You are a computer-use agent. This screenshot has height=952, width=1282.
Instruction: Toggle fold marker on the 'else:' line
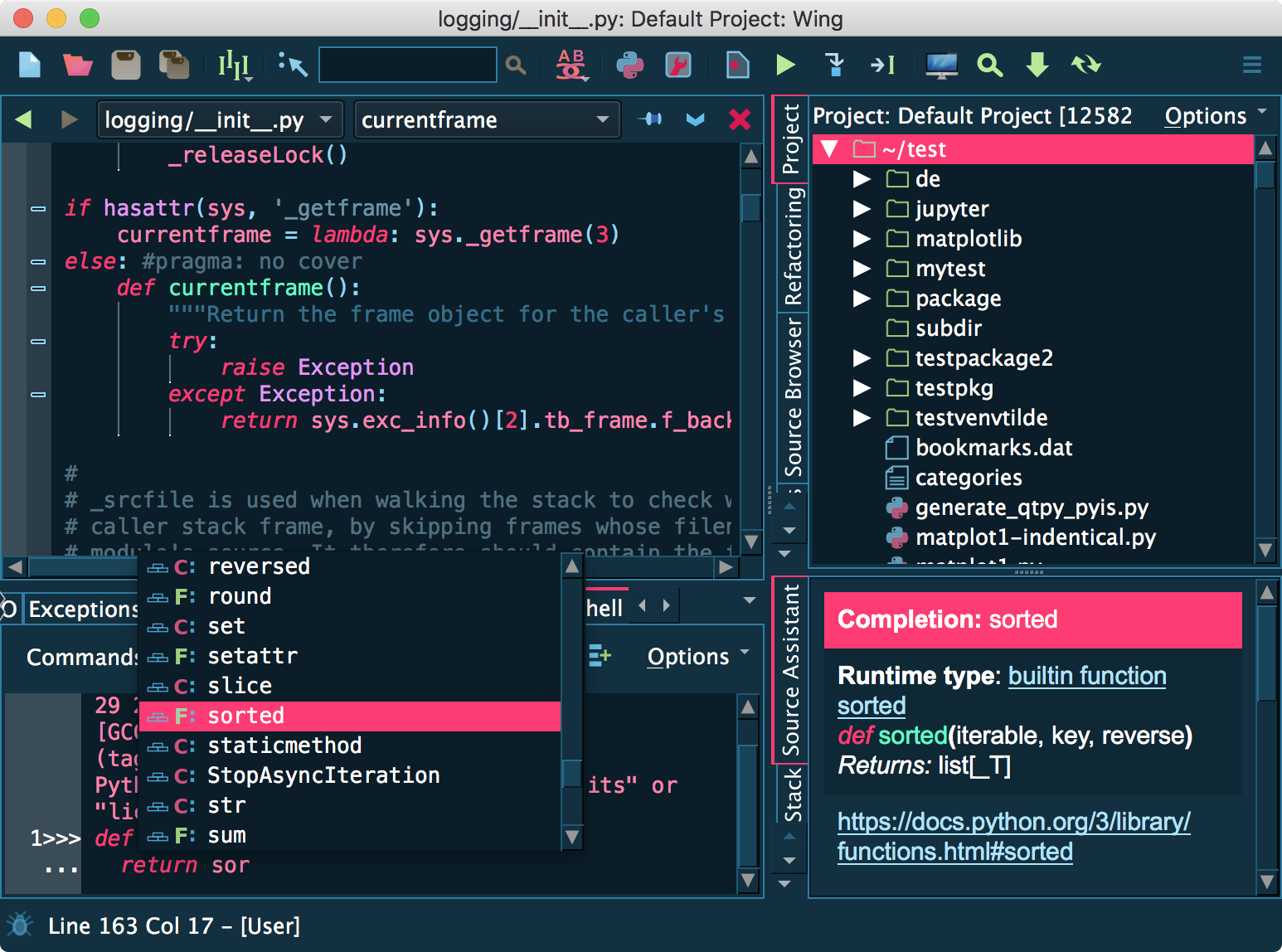coord(38,262)
